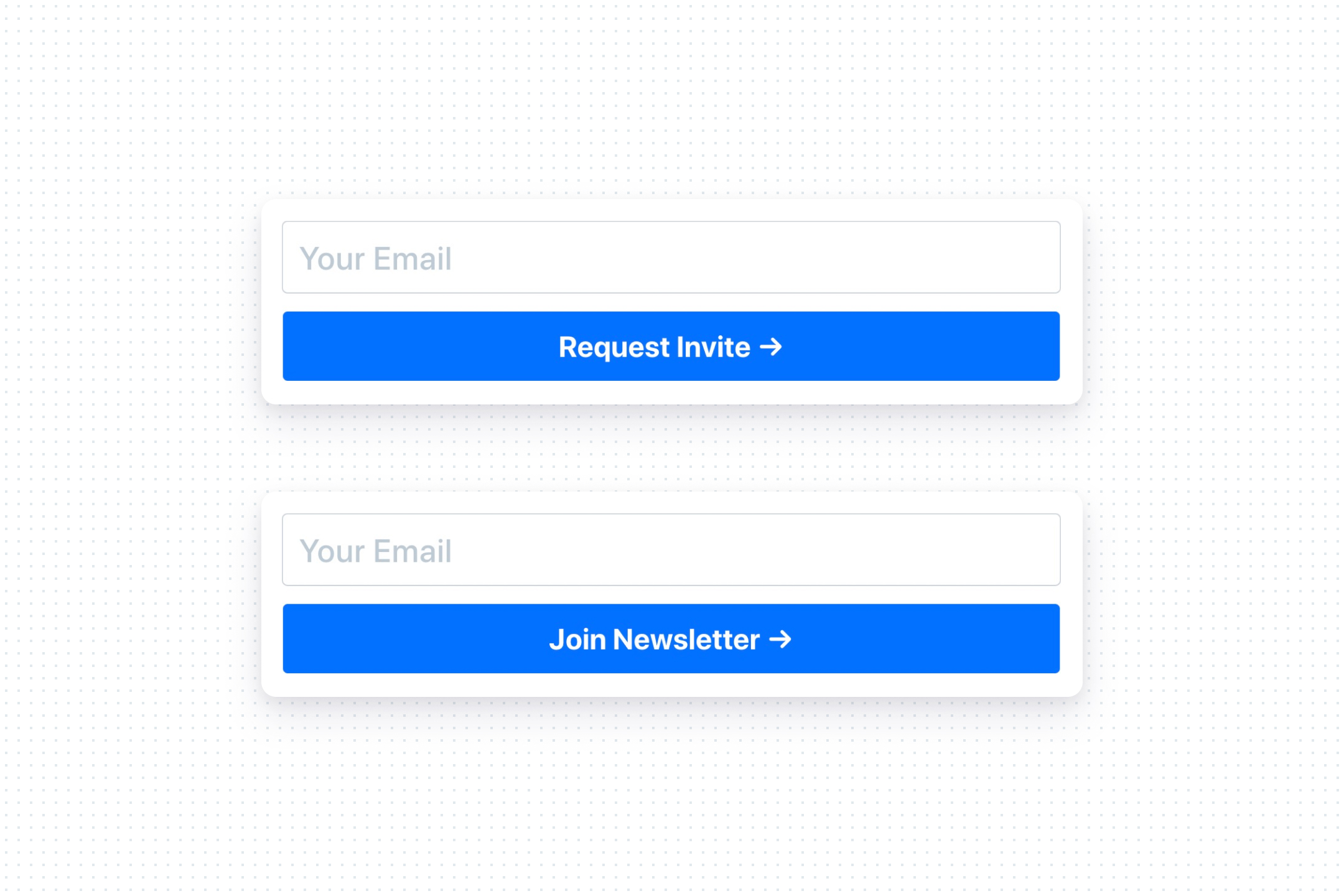1344x896 pixels.
Task: Click the word 'Newsletter' on the blue button
Action: pos(686,640)
